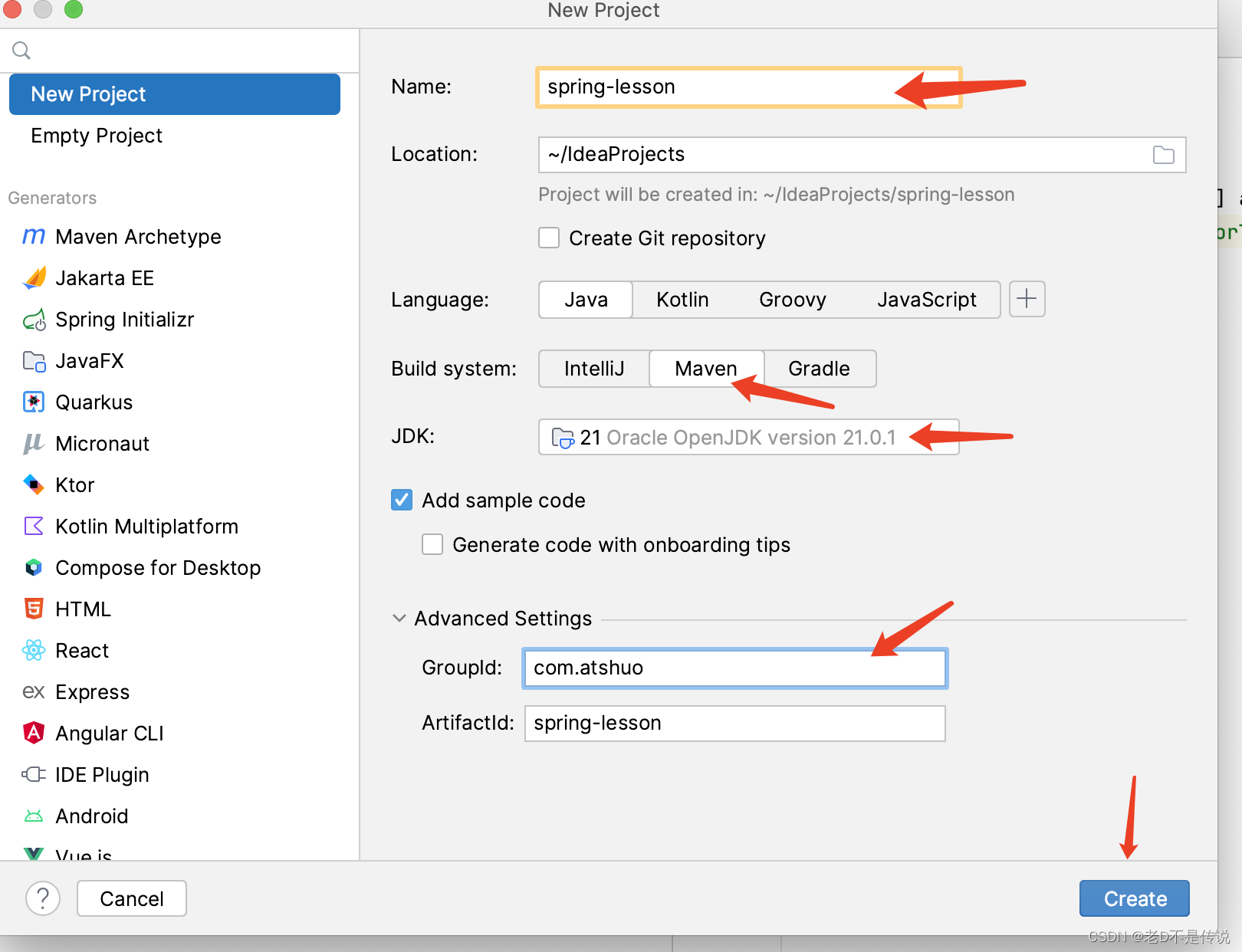This screenshot has height=952, width=1242.
Task: Click the Quarkus generator icon
Action: 34,402
